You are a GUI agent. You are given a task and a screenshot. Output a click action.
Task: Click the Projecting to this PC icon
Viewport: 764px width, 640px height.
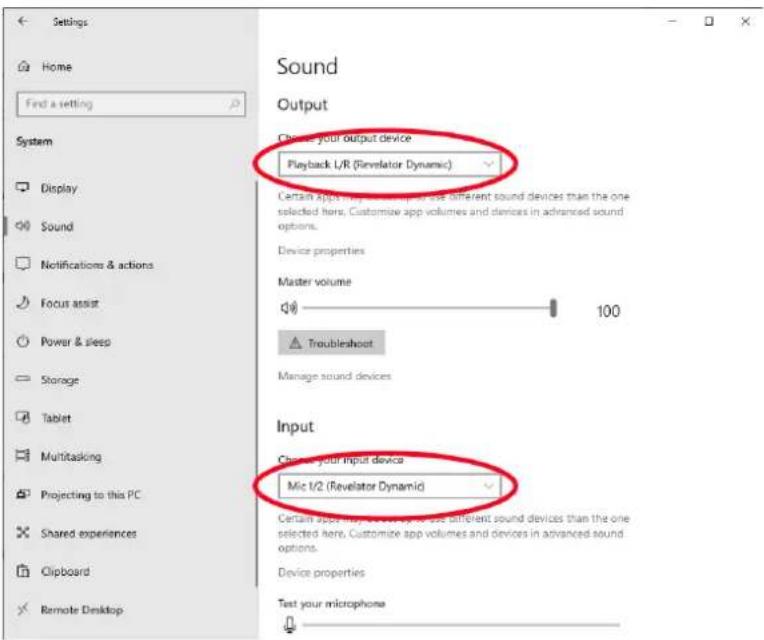pyautogui.click(x=23, y=494)
